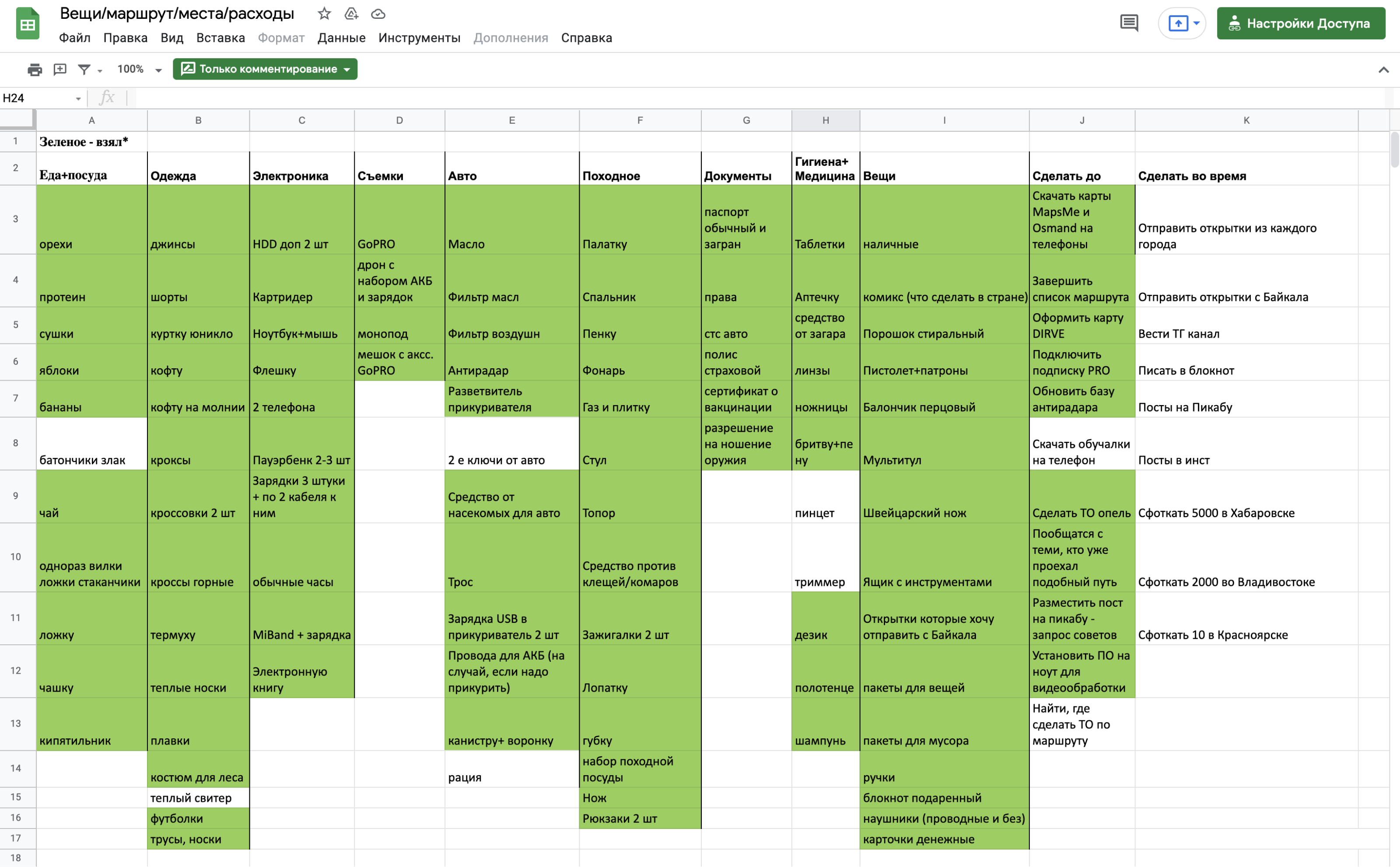Screen dimensions: 1400x867
Task: Click the vertical scrollbar thumb
Action: tap(1394, 150)
